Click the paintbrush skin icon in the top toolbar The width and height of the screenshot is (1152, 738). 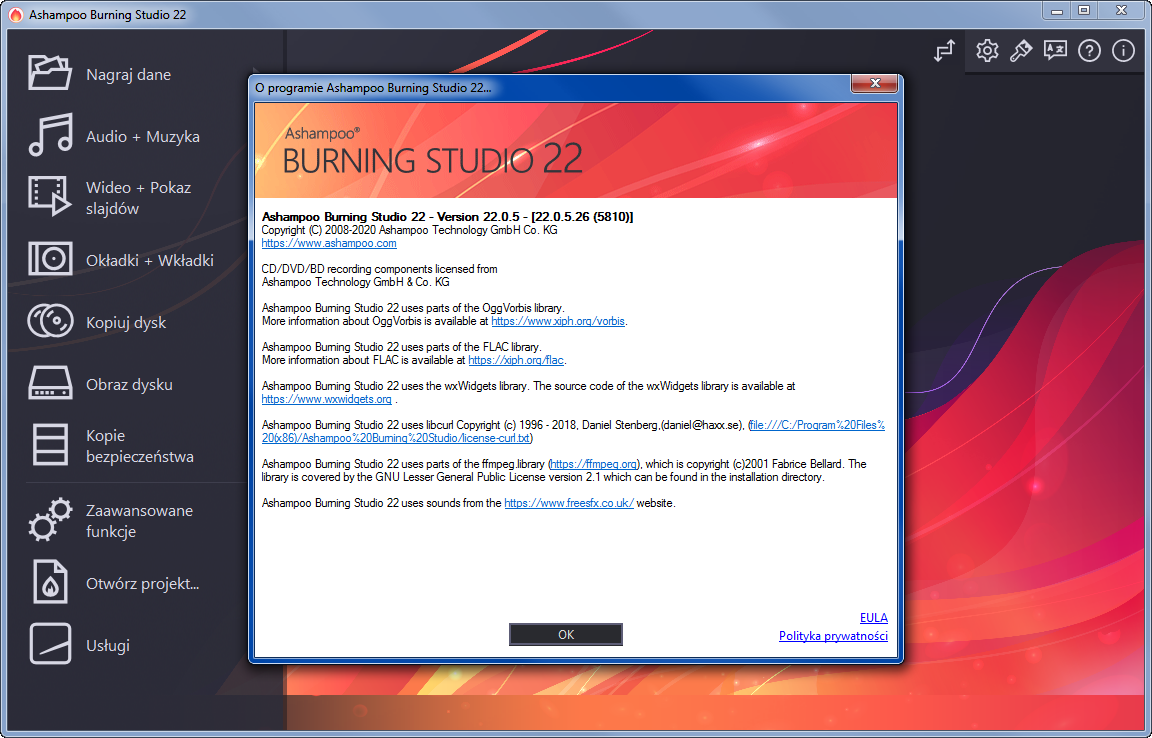tap(1020, 50)
